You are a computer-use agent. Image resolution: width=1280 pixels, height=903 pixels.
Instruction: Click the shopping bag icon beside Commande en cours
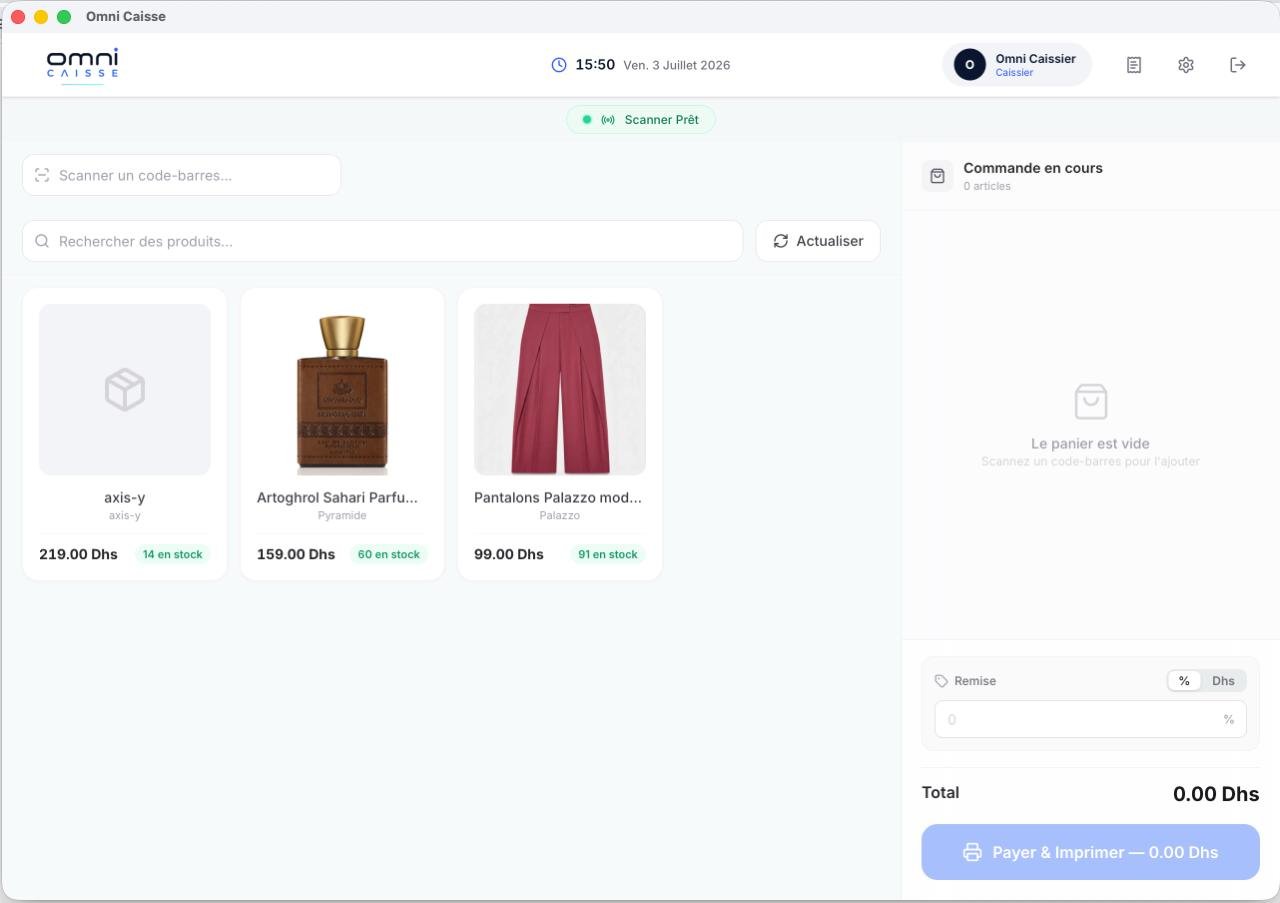pyautogui.click(x=937, y=176)
